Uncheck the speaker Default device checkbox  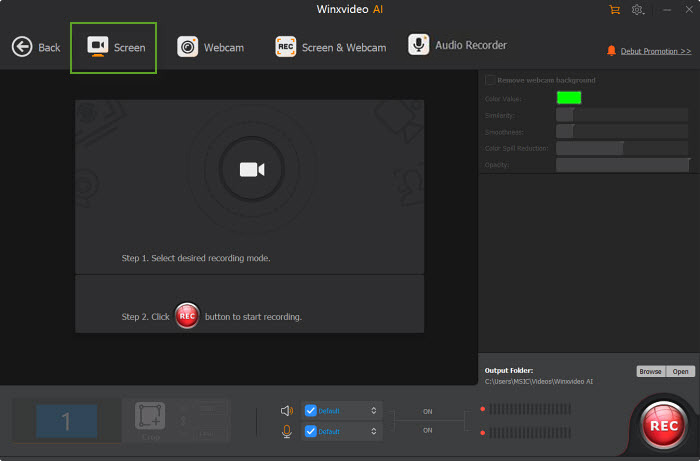[311, 411]
